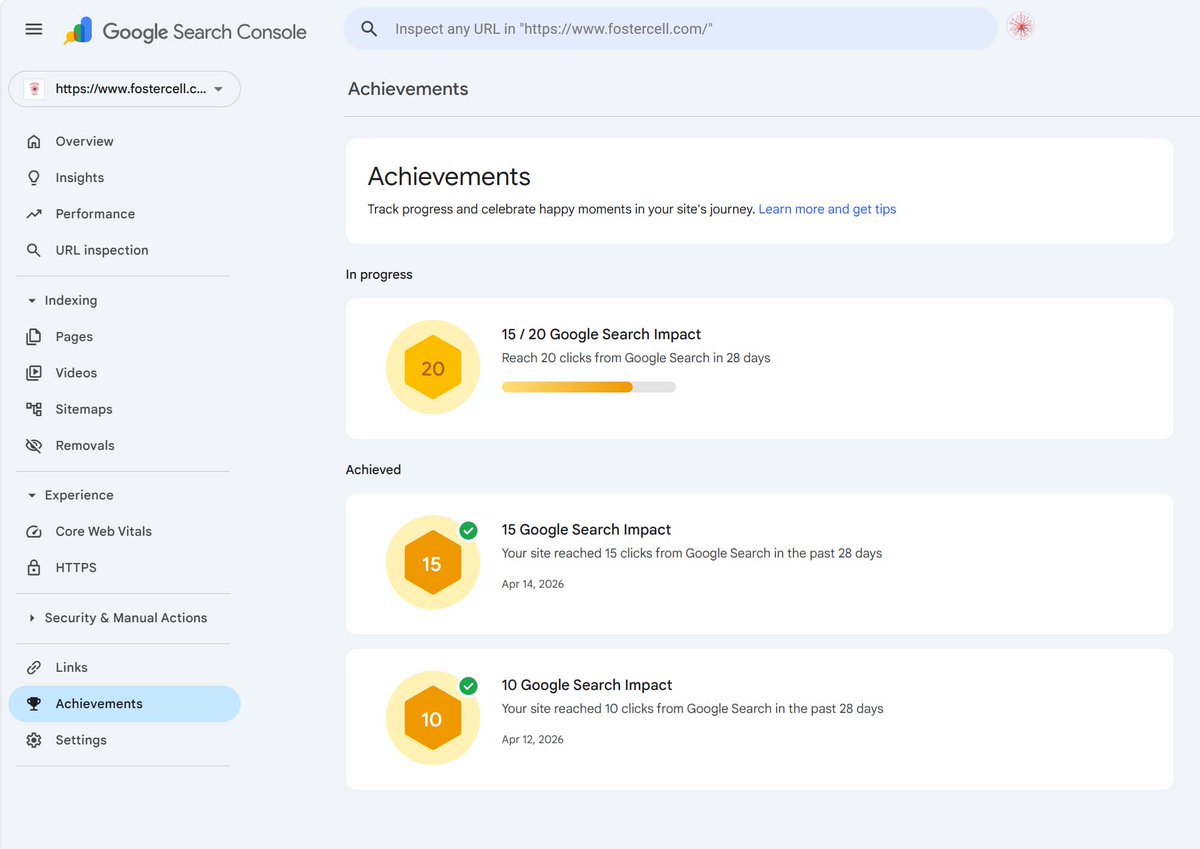Click the 15 clicks hexagon badge
The height and width of the screenshot is (849, 1200).
click(x=432, y=563)
